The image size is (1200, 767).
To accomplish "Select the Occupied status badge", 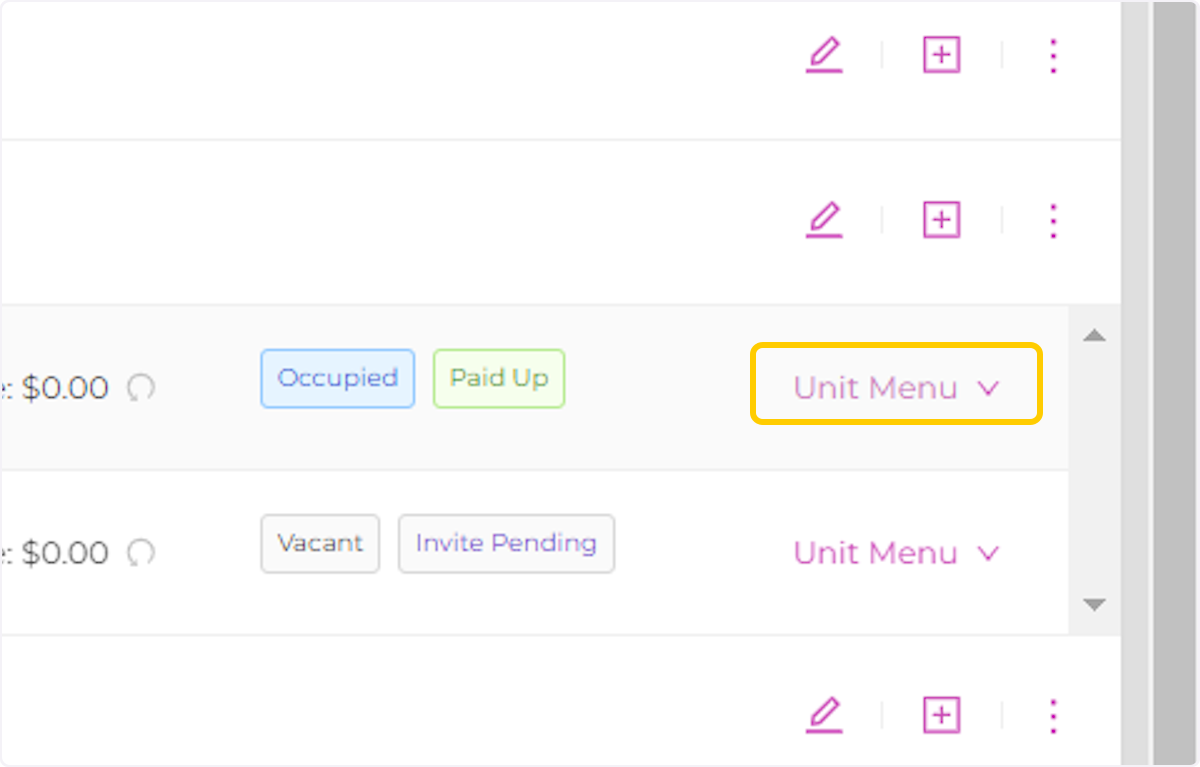I will pos(337,378).
